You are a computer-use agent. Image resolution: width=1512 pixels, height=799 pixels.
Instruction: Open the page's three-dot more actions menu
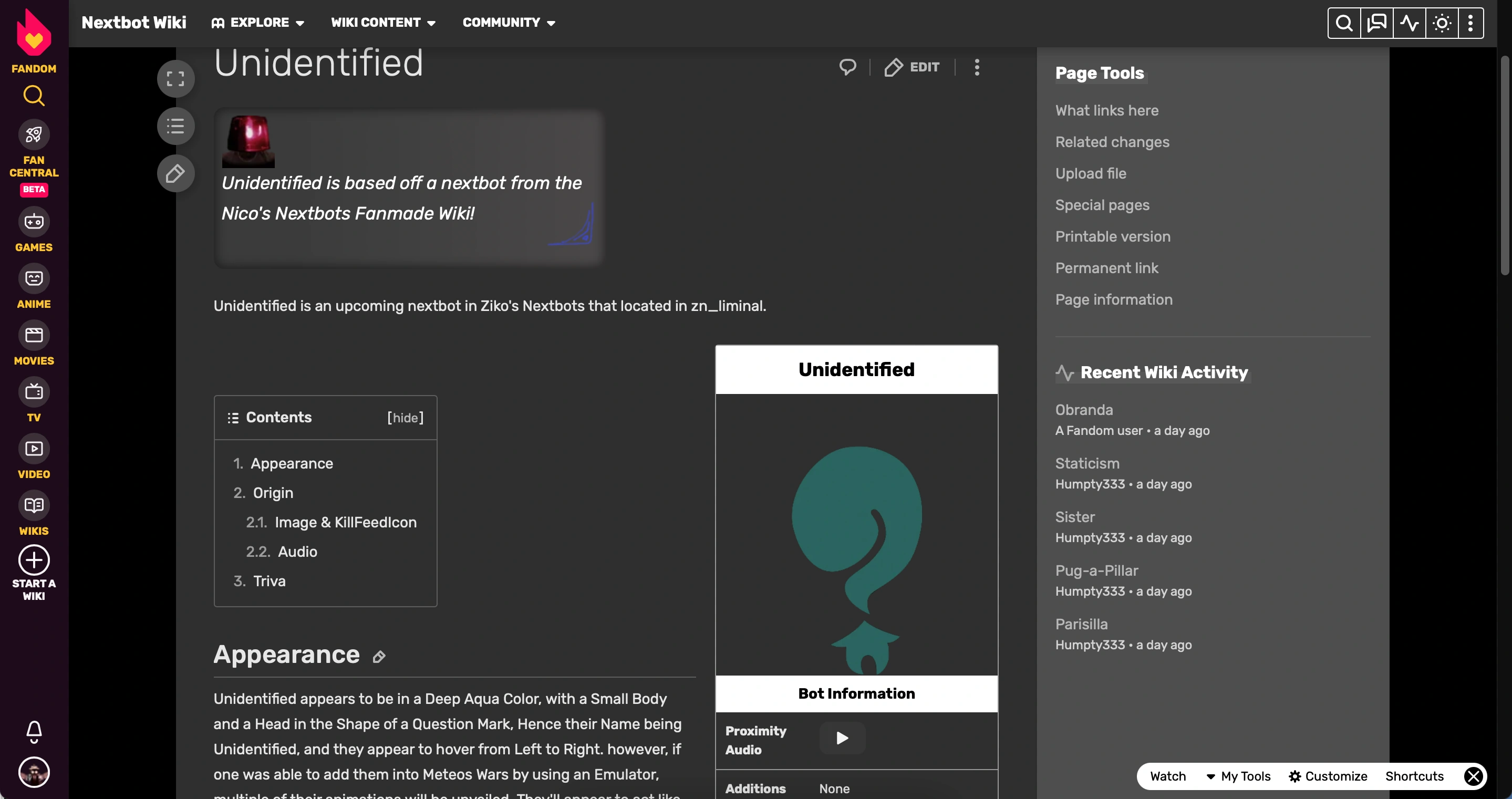pos(977,67)
